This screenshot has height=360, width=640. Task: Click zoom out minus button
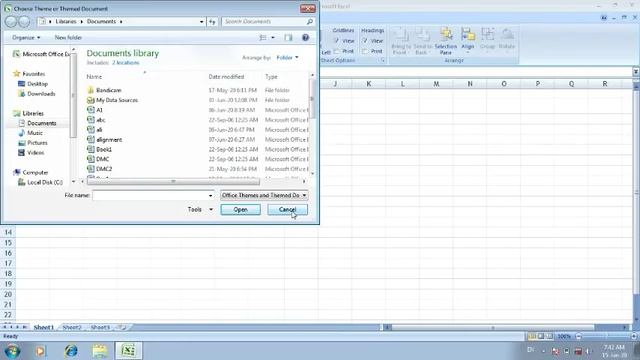pos(578,336)
